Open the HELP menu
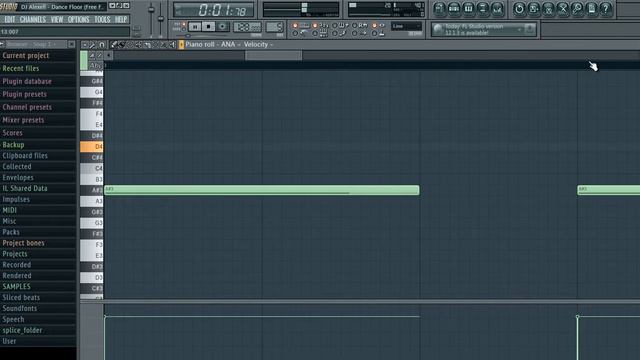This screenshot has height=360, width=640. 120,19
